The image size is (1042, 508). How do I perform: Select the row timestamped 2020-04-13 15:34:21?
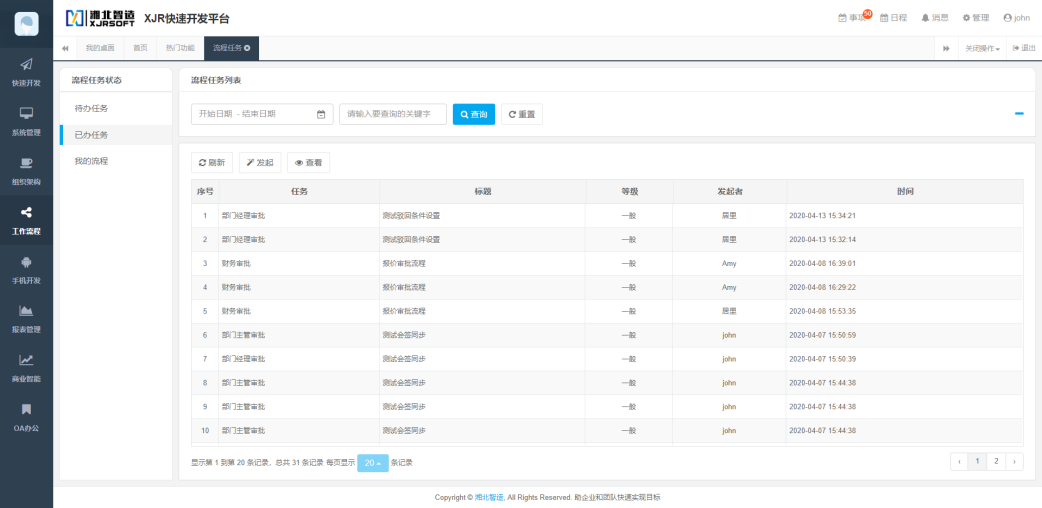point(607,215)
